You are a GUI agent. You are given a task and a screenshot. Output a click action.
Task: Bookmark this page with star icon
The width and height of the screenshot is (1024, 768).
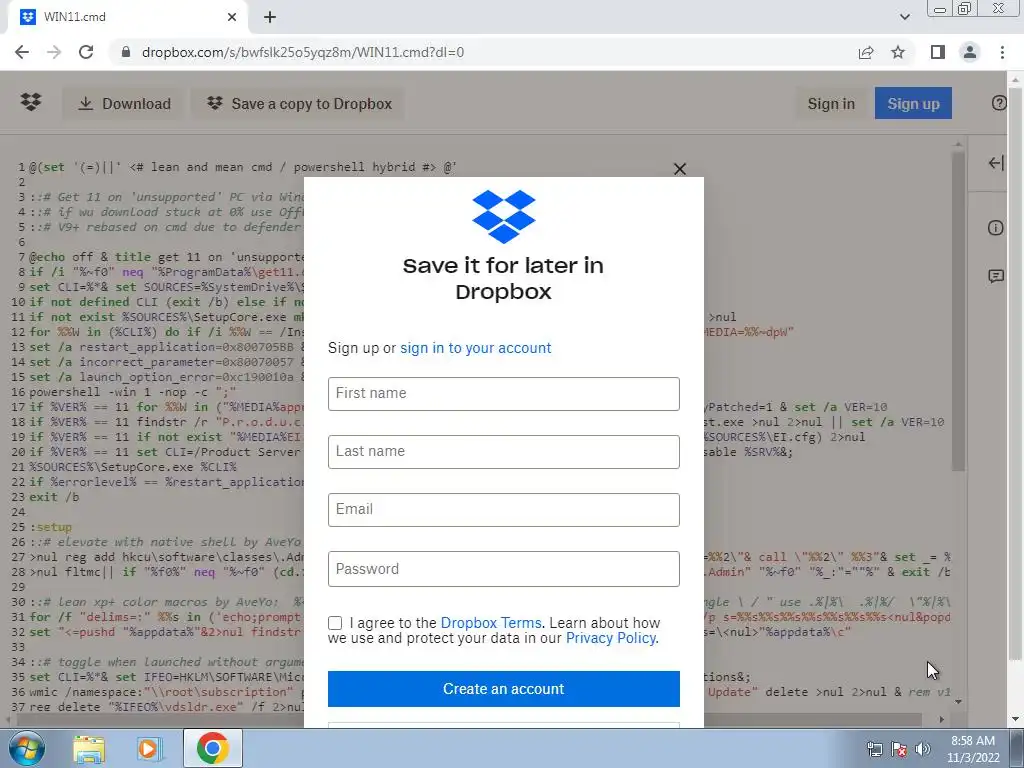(x=898, y=52)
